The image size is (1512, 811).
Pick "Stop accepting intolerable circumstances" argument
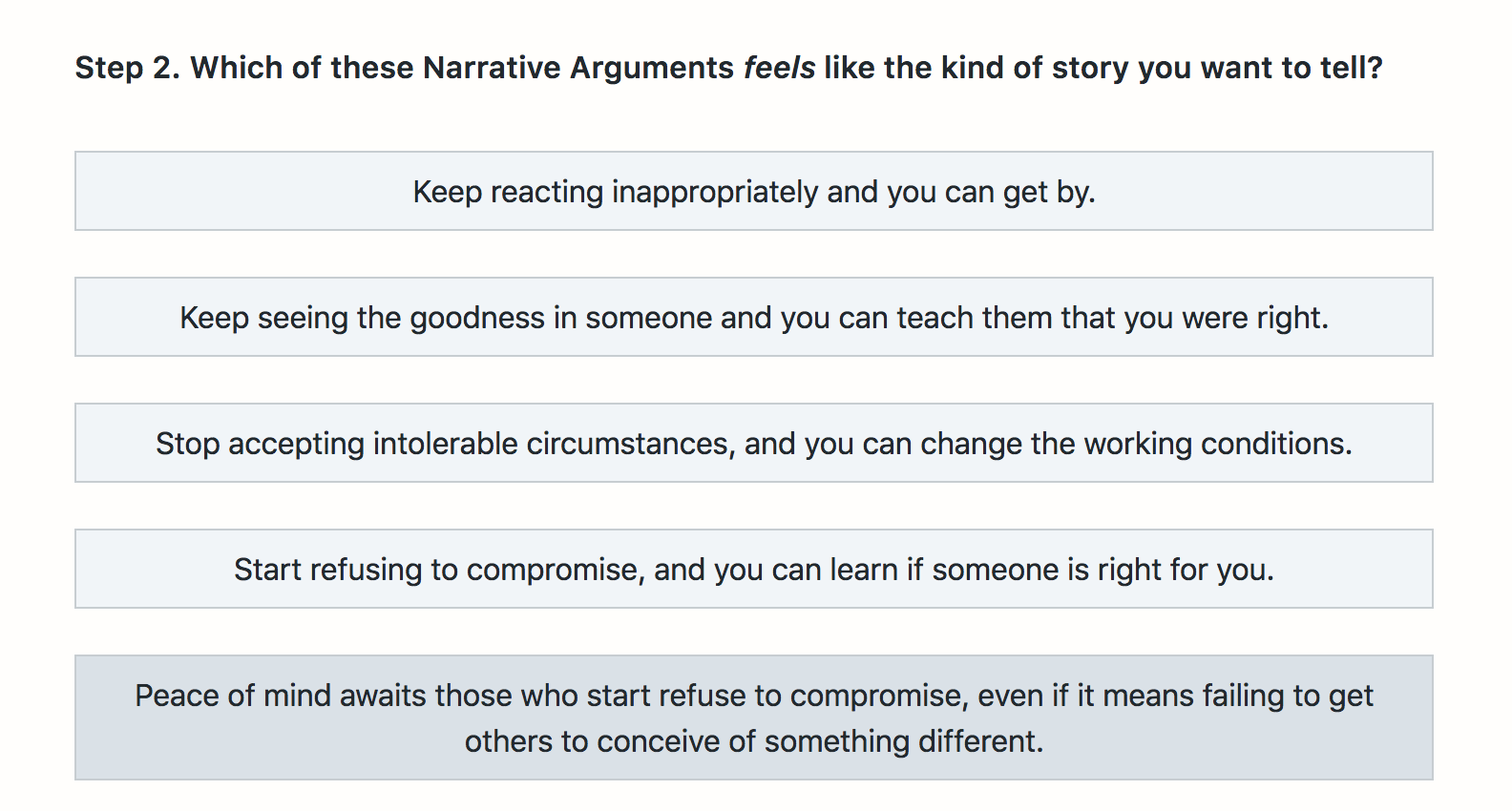(x=754, y=443)
